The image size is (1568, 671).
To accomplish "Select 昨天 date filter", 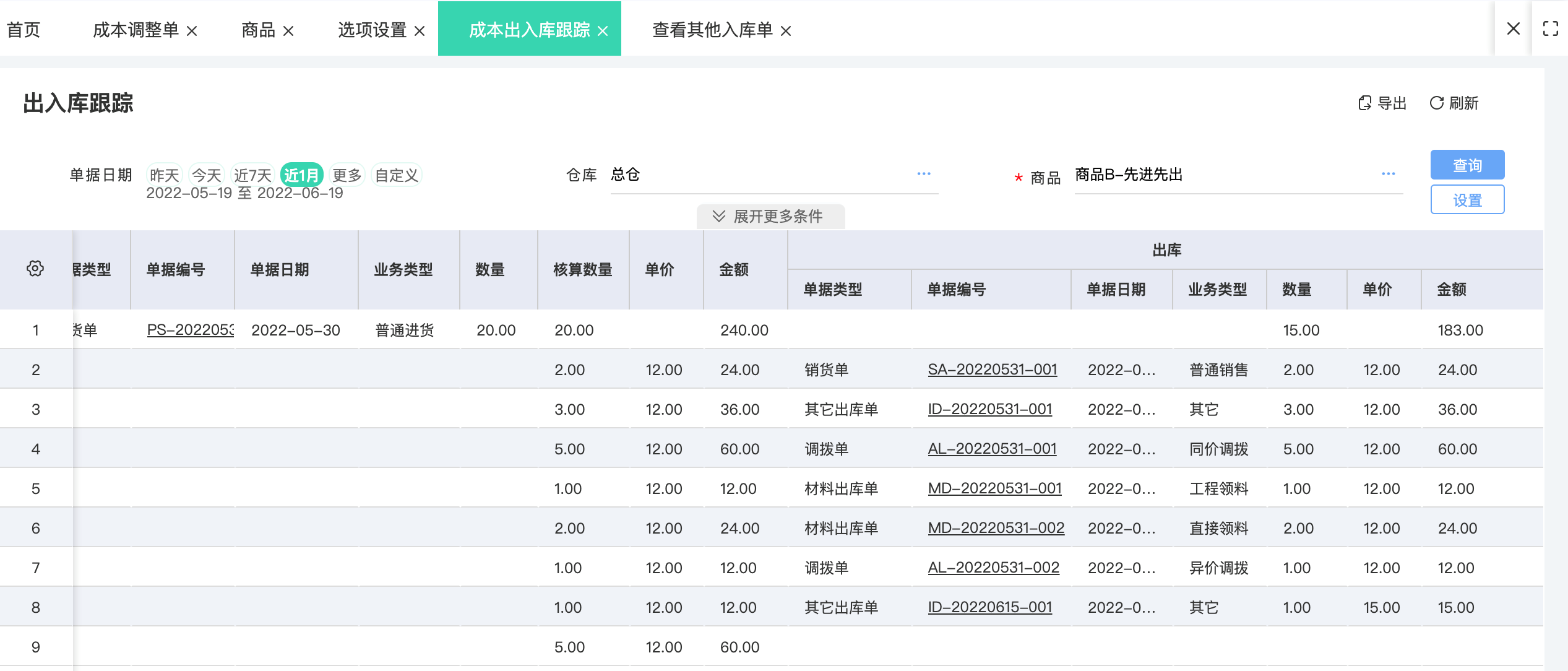I will click(165, 175).
